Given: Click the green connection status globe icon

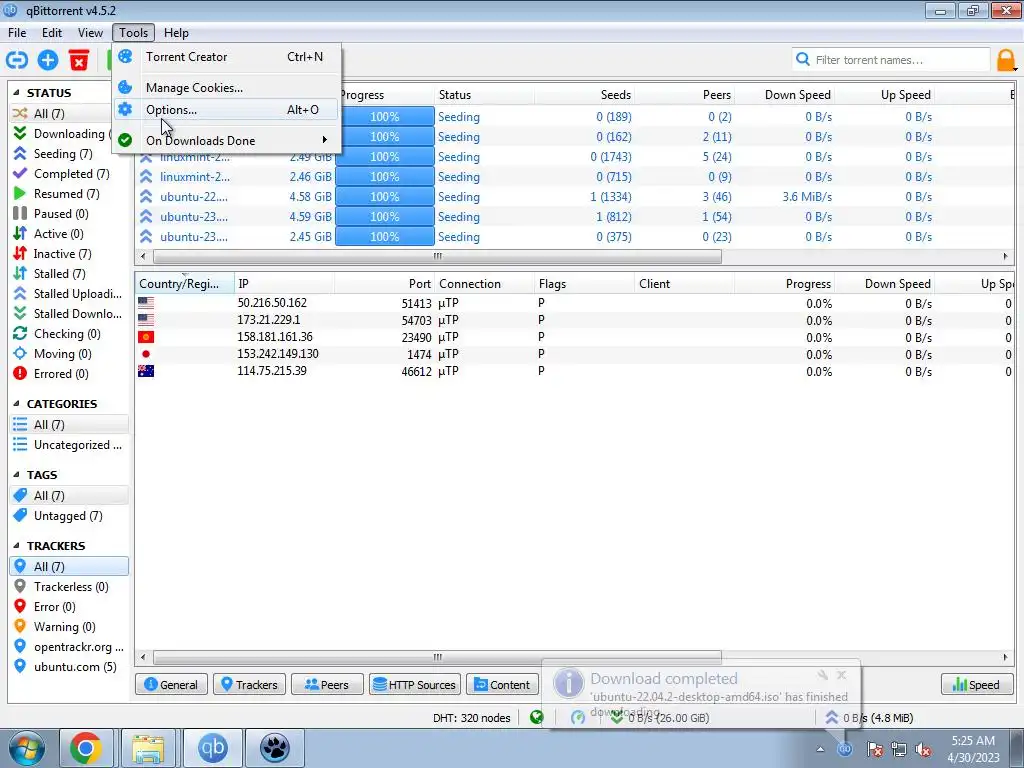Looking at the screenshot, I should (x=537, y=718).
